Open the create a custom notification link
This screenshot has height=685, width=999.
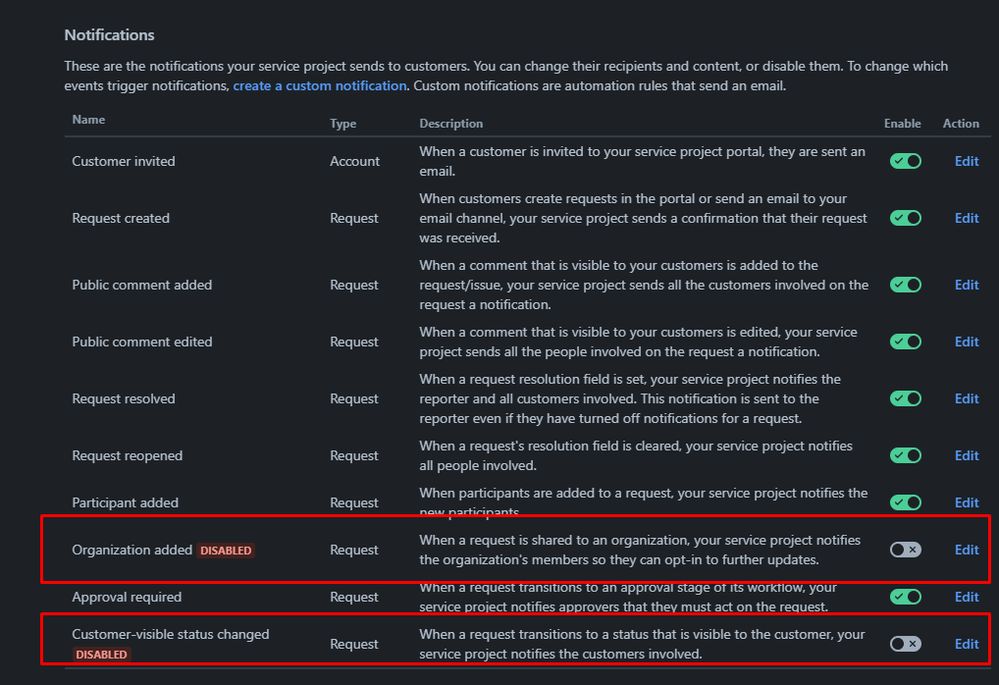tap(319, 85)
